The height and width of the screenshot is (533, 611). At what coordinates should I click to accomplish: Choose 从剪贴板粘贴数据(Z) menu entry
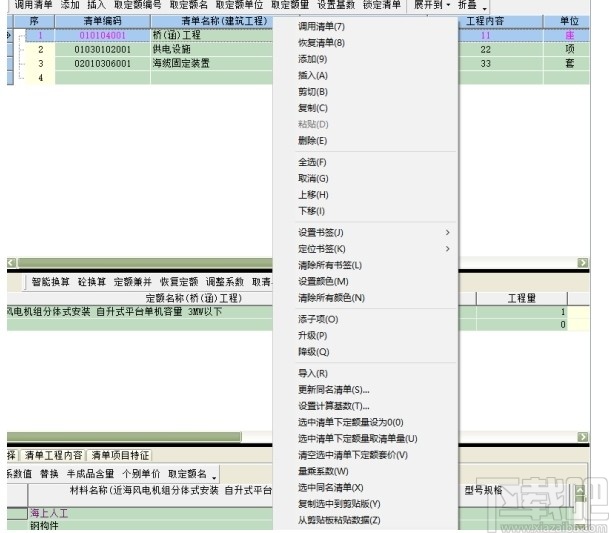click(339, 520)
